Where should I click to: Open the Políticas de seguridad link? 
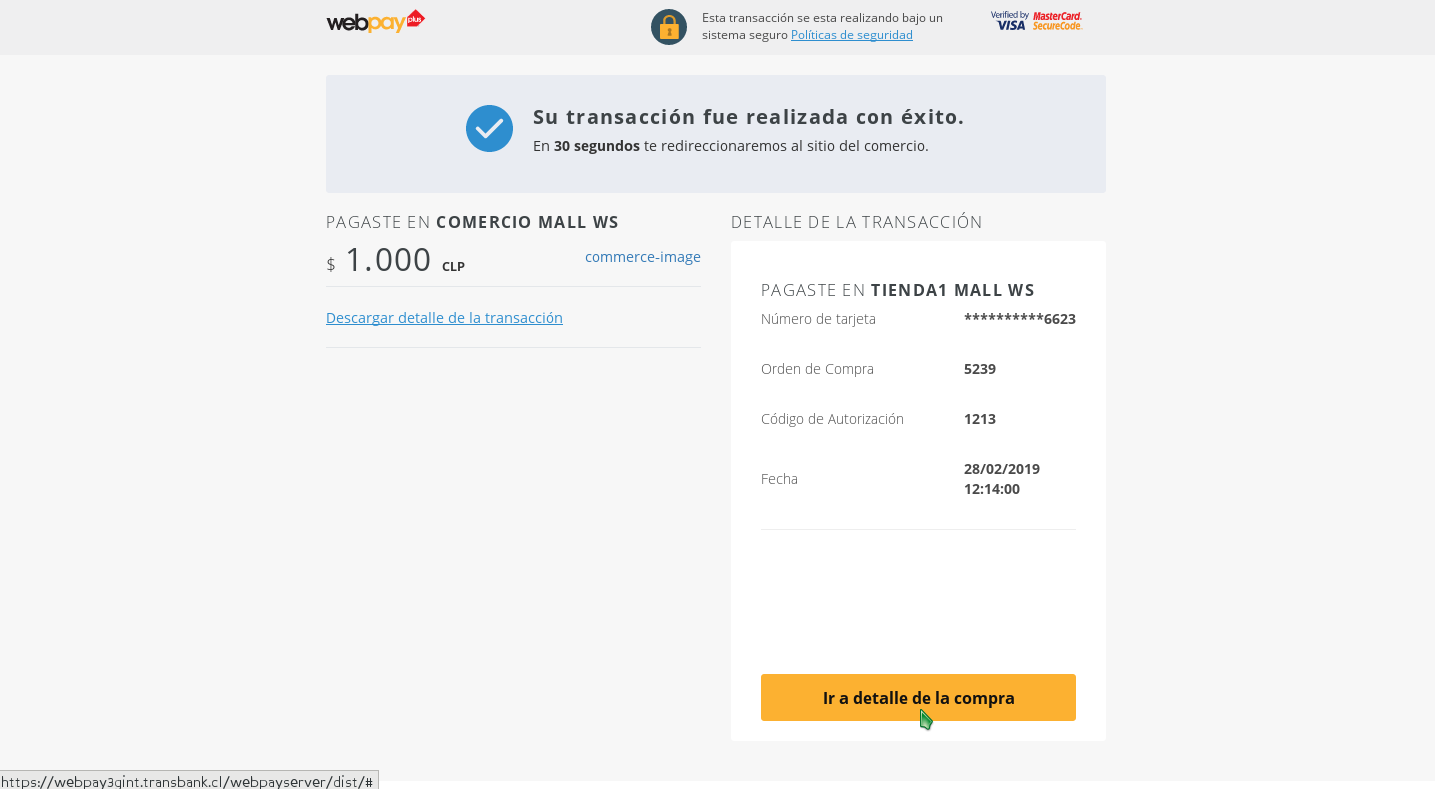tap(851, 35)
